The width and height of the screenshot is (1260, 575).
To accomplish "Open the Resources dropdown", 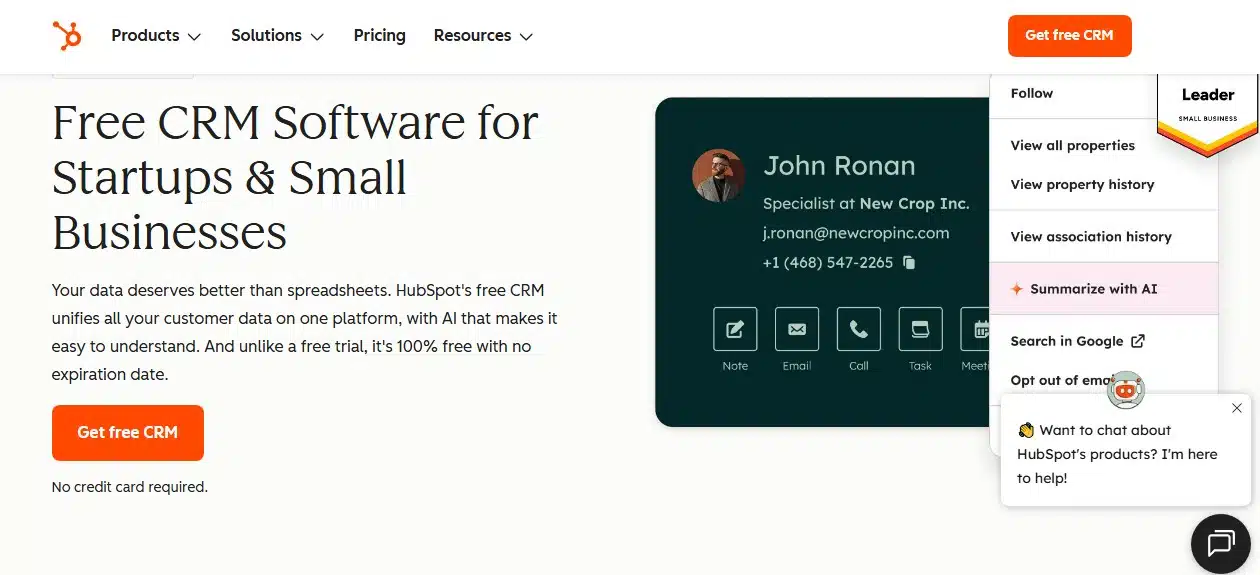I will point(483,36).
